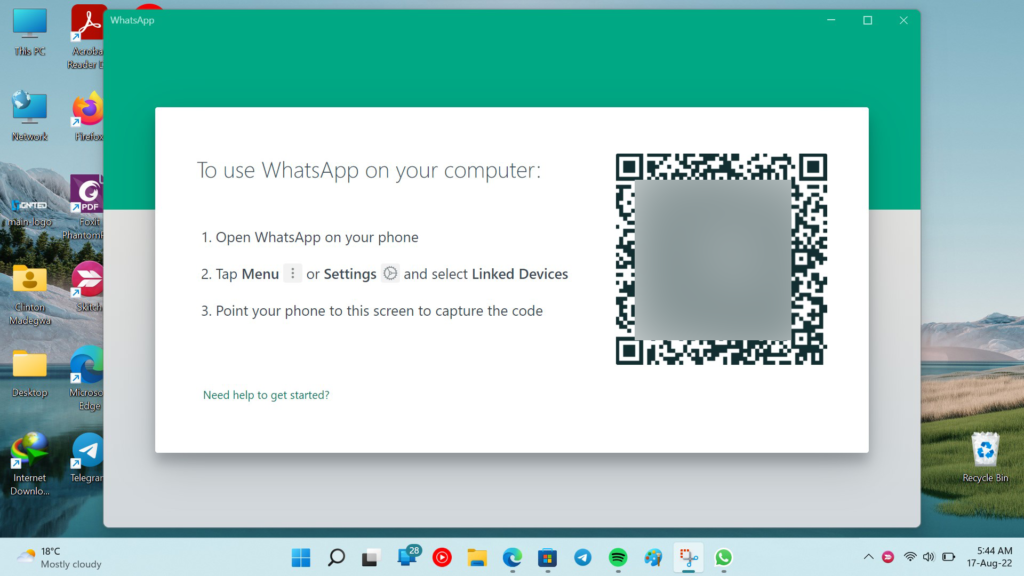
Task: Select the Internet Download Manager desktop shortcut
Action: pyautogui.click(x=30, y=464)
